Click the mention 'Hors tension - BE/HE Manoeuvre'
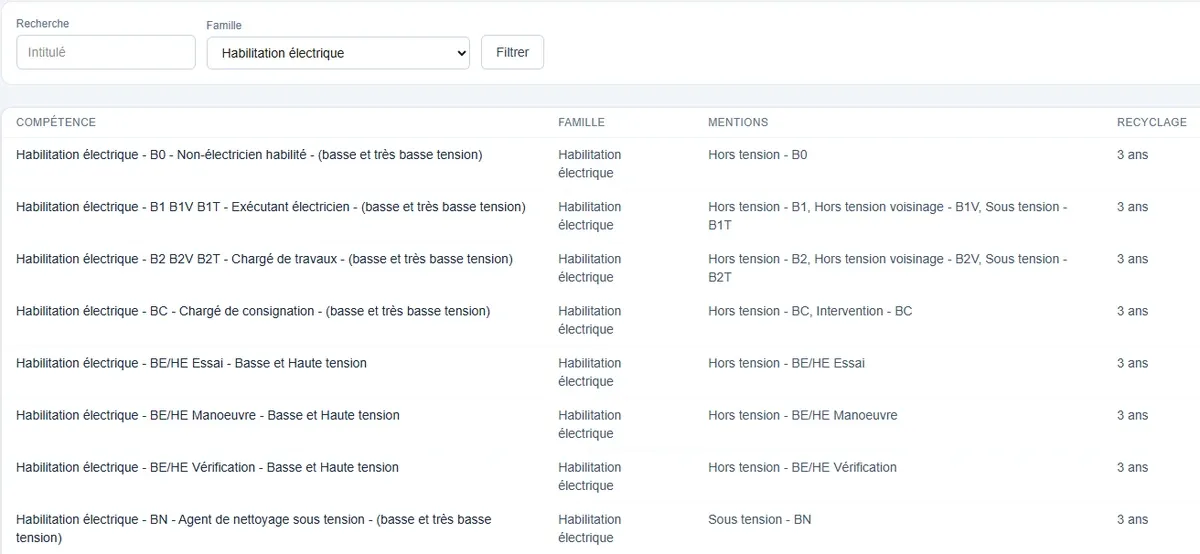1200x554 pixels. tap(803, 415)
